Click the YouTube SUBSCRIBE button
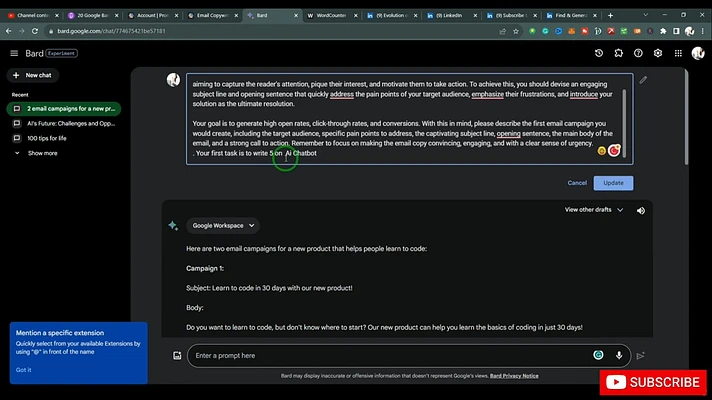 653,382
